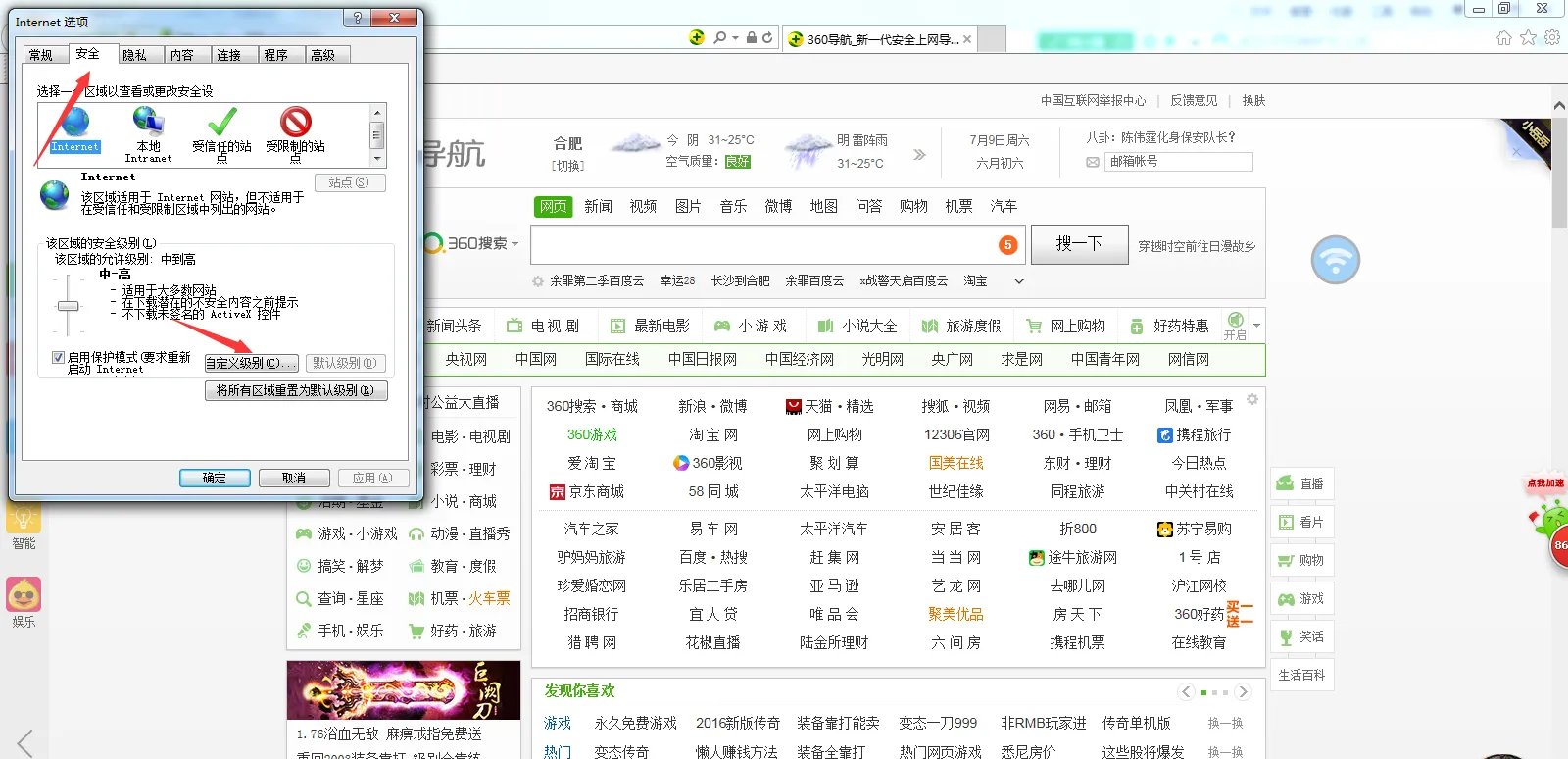Click the weather forecast next arrow
The height and width of the screenshot is (759, 1568).
[x=919, y=154]
